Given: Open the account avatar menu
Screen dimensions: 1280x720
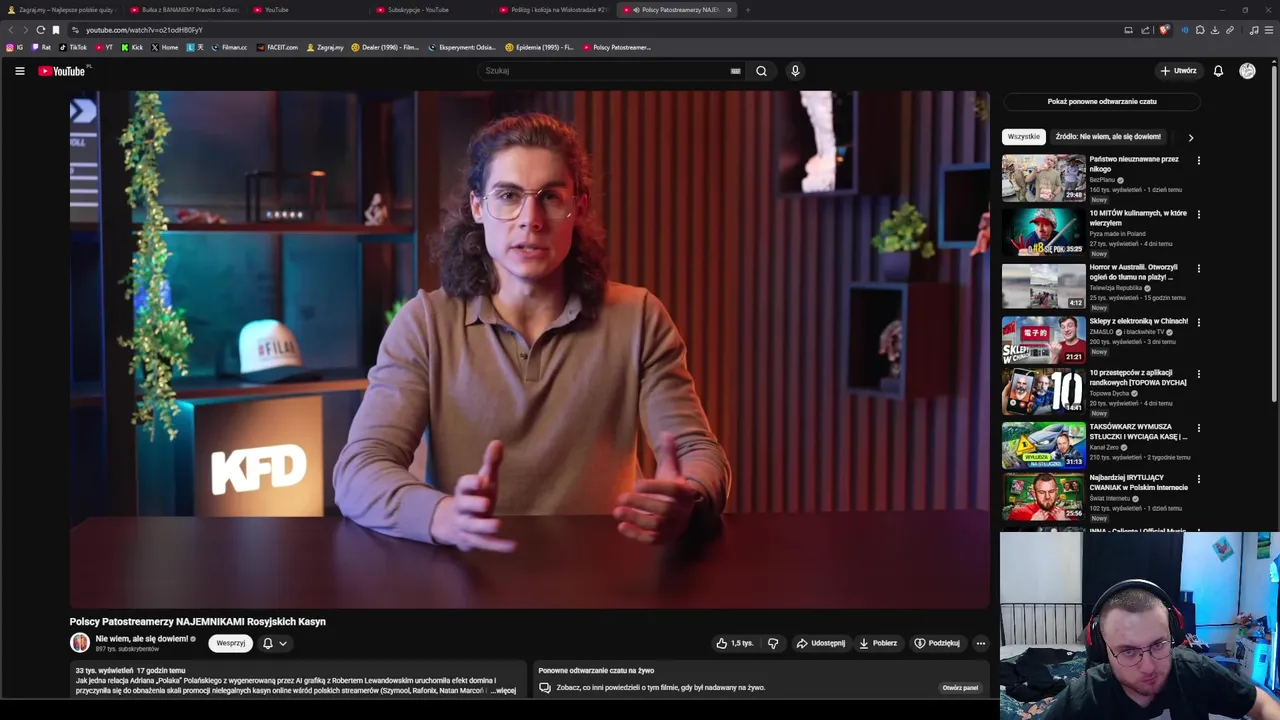Looking at the screenshot, I should (x=1247, y=71).
